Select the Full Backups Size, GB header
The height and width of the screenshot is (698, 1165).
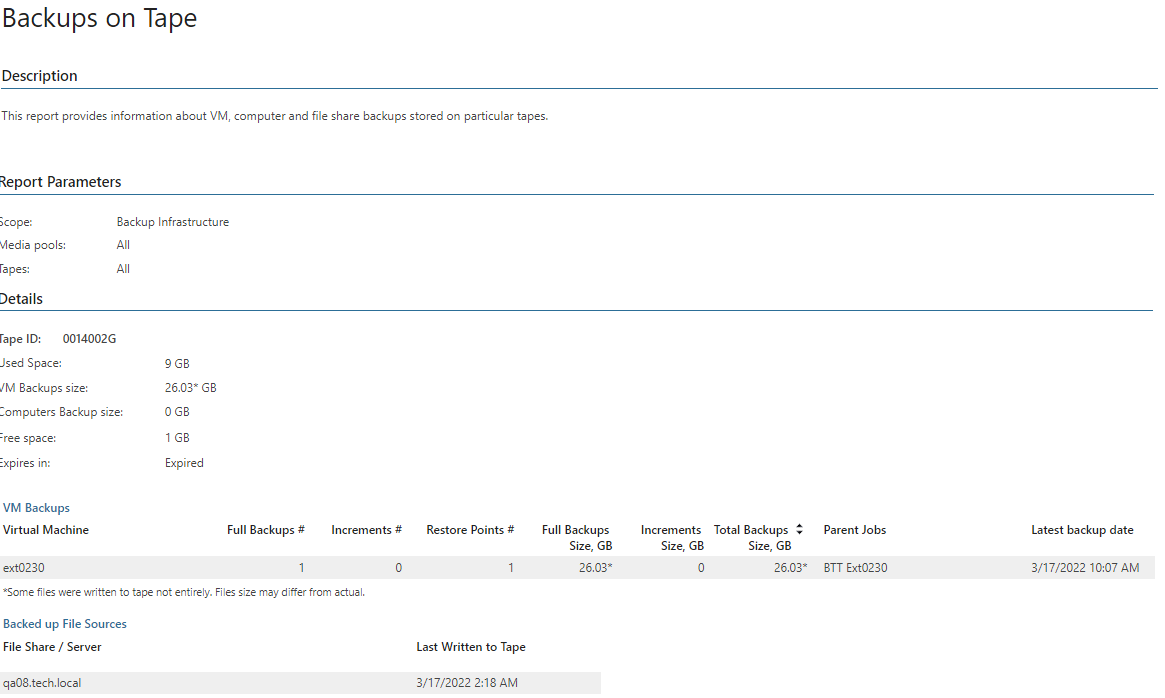pos(577,537)
